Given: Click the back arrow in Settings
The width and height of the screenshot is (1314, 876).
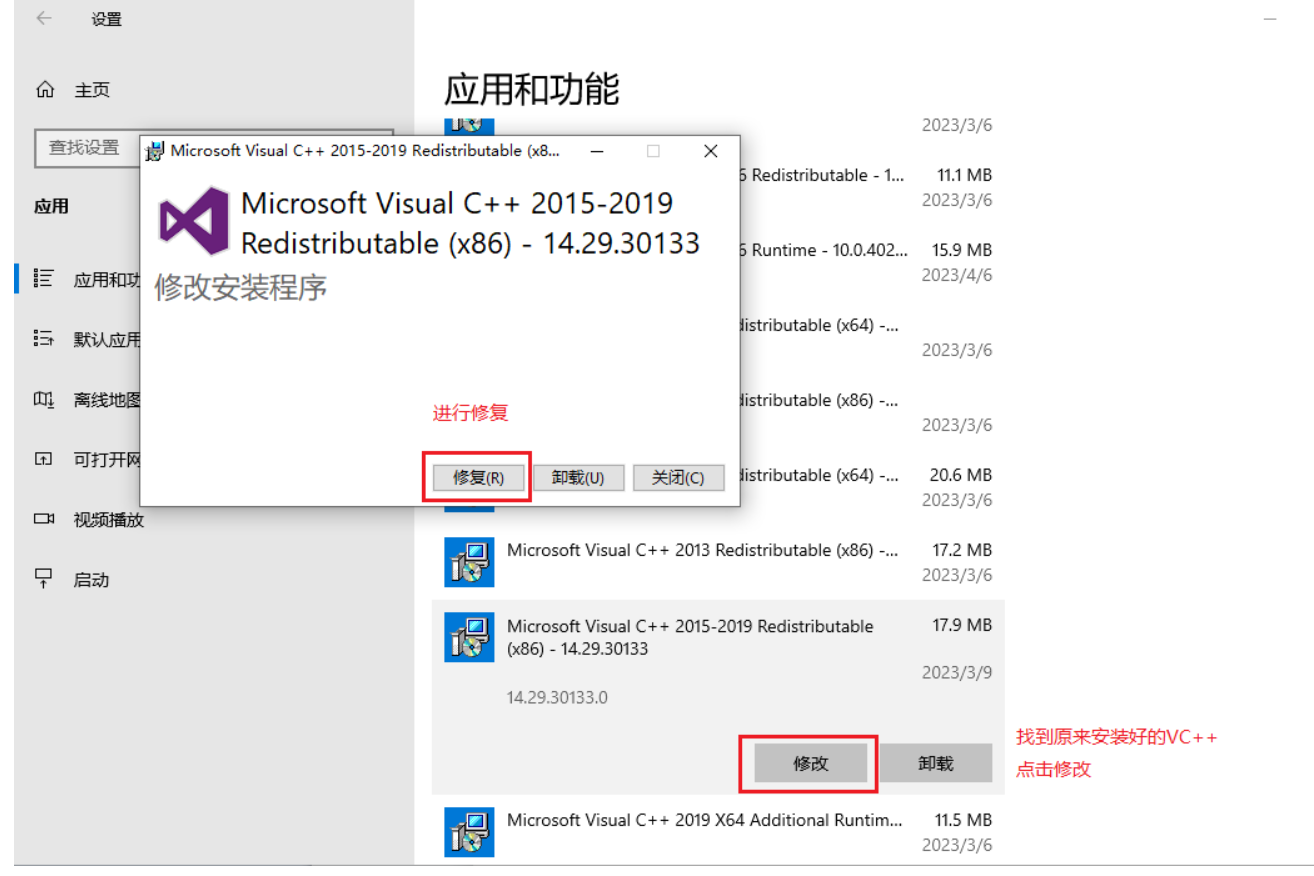Looking at the screenshot, I should [x=44, y=19].
